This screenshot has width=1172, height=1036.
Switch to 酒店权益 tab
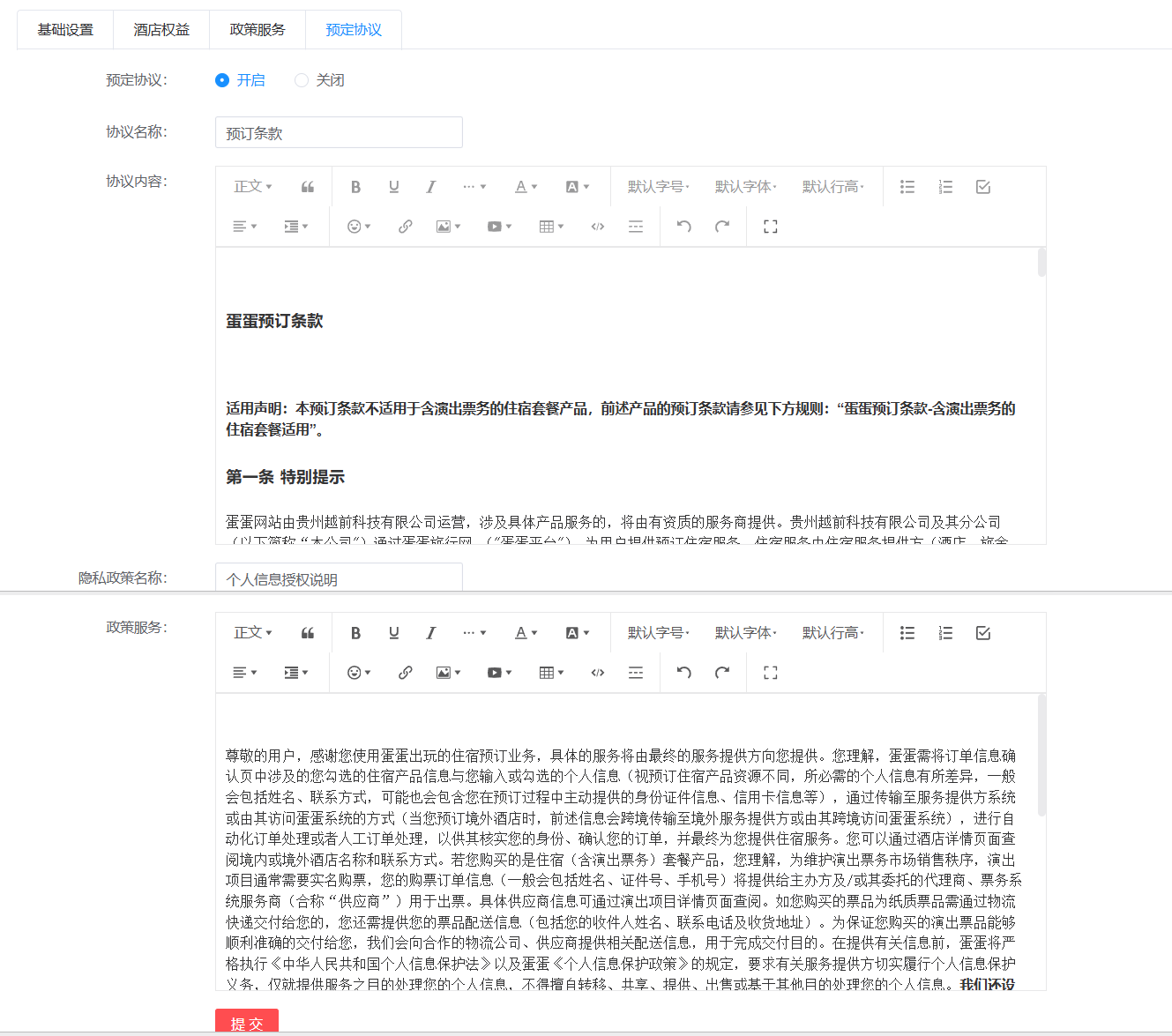pos(161,30)
